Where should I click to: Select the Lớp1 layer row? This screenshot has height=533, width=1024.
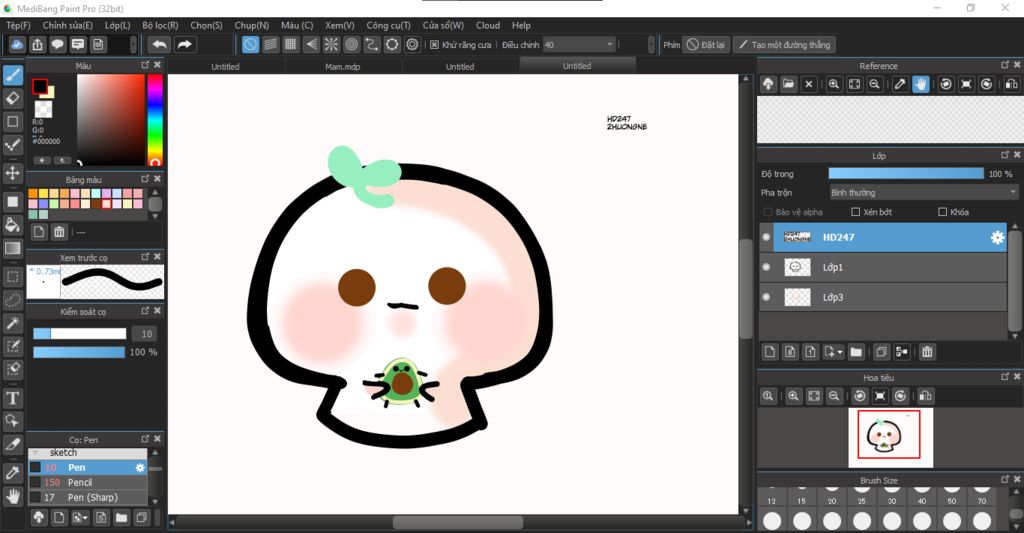883,267
